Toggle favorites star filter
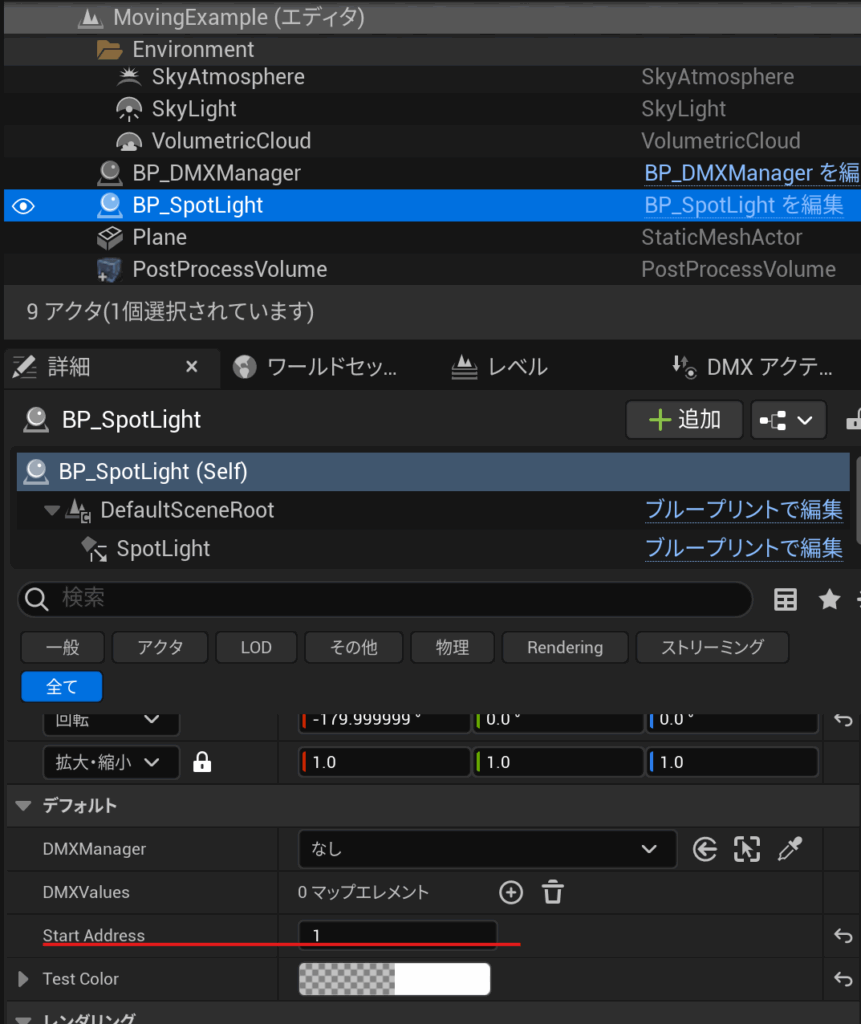 tap(830, 599)
